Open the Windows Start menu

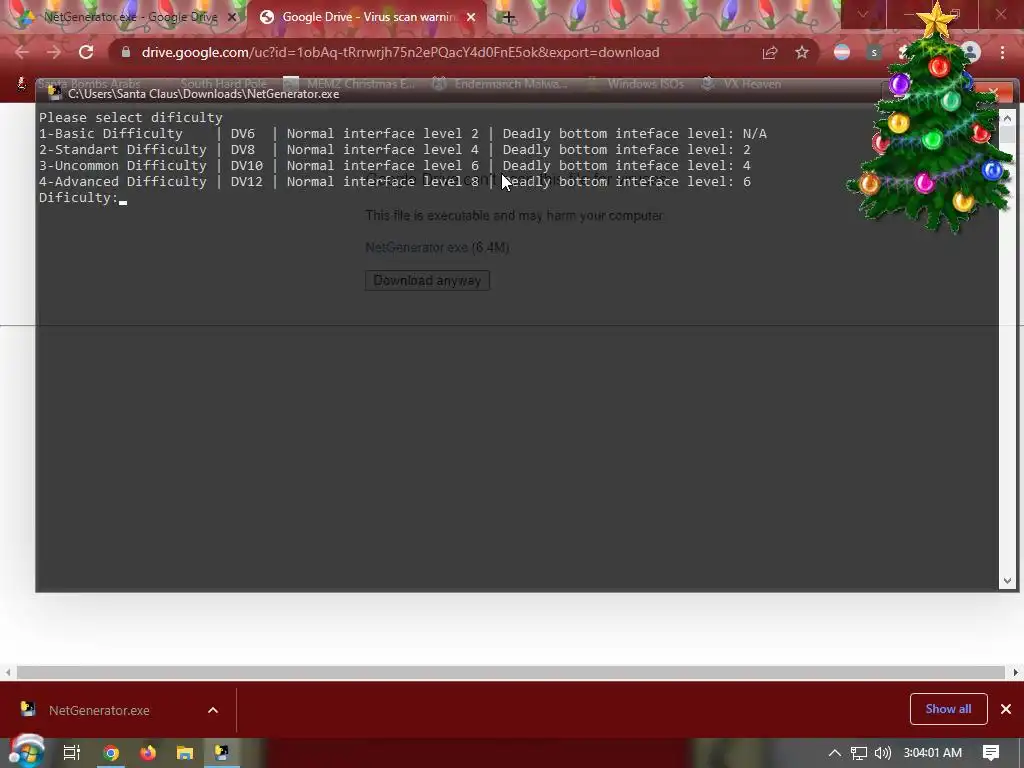(26, 753)
